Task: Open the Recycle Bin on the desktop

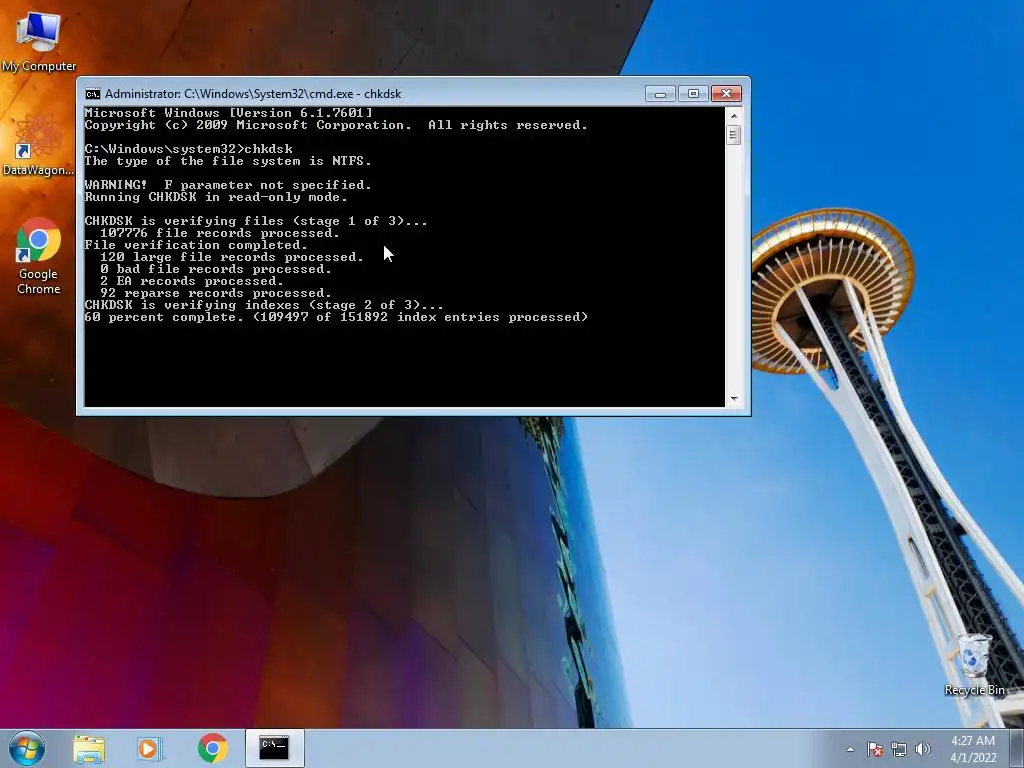Action: click(974, 664)
